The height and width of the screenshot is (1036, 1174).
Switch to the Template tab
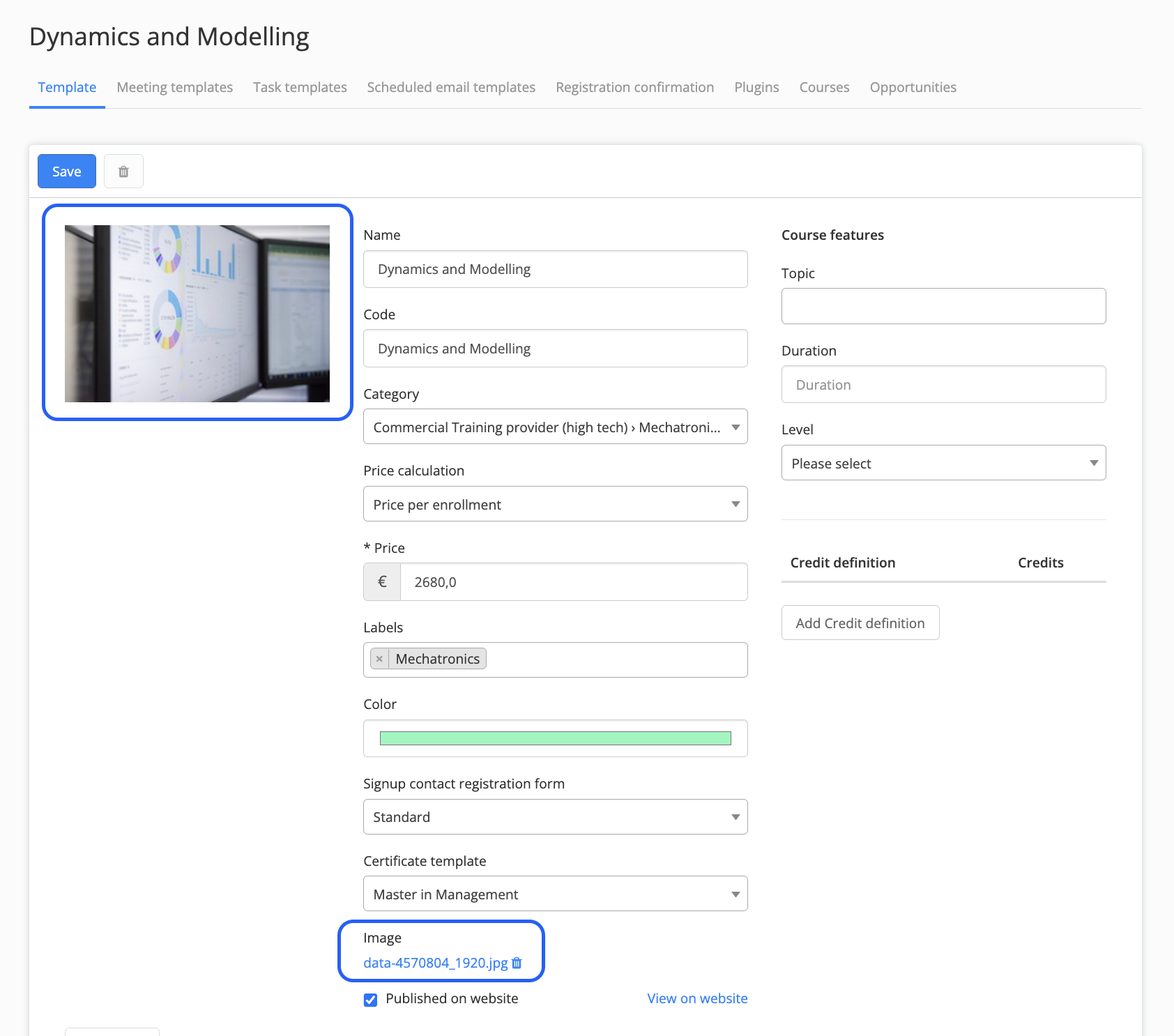[x=67, y=87]
